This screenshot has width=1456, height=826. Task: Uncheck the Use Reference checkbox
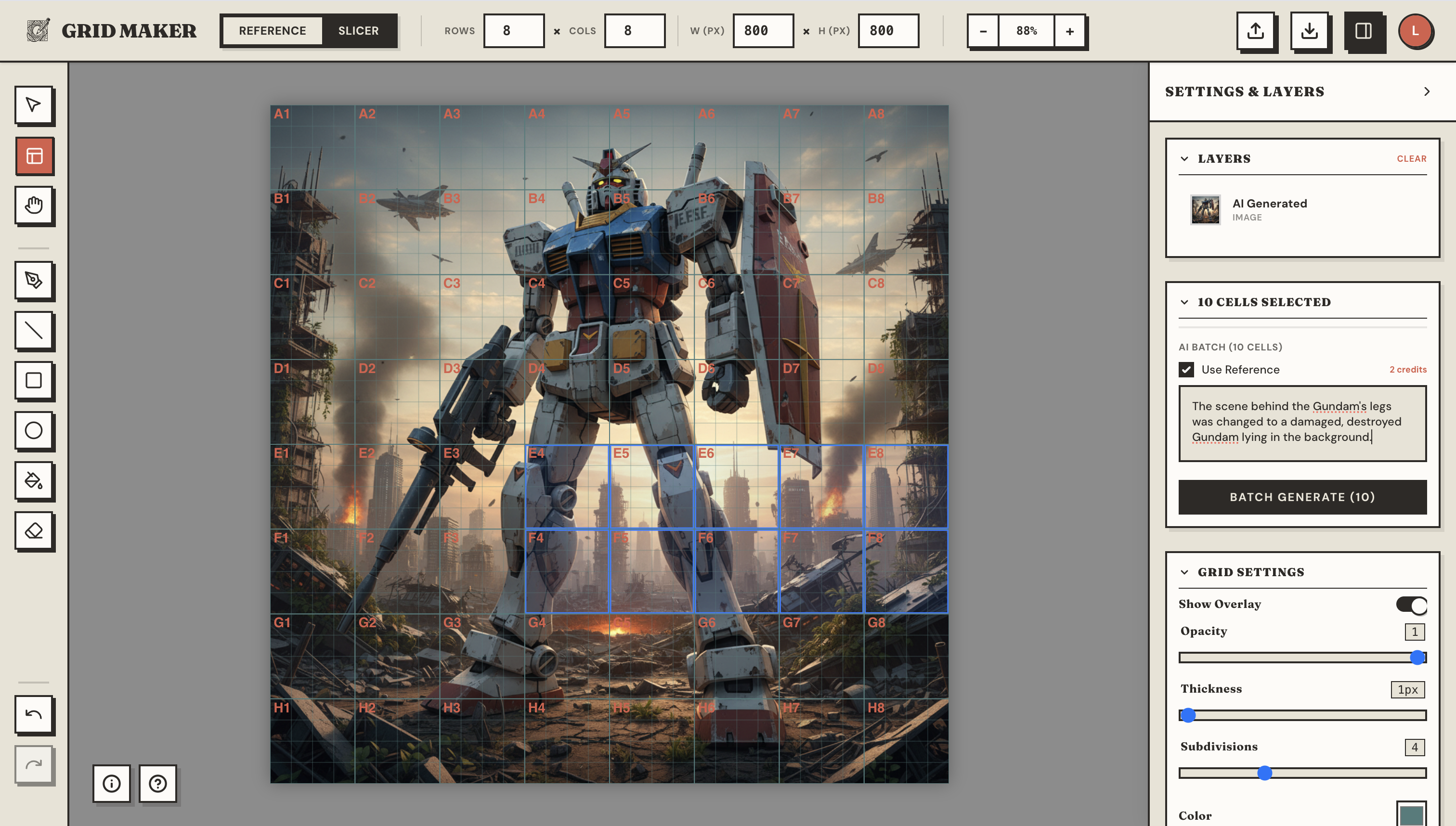[1187, 369]
